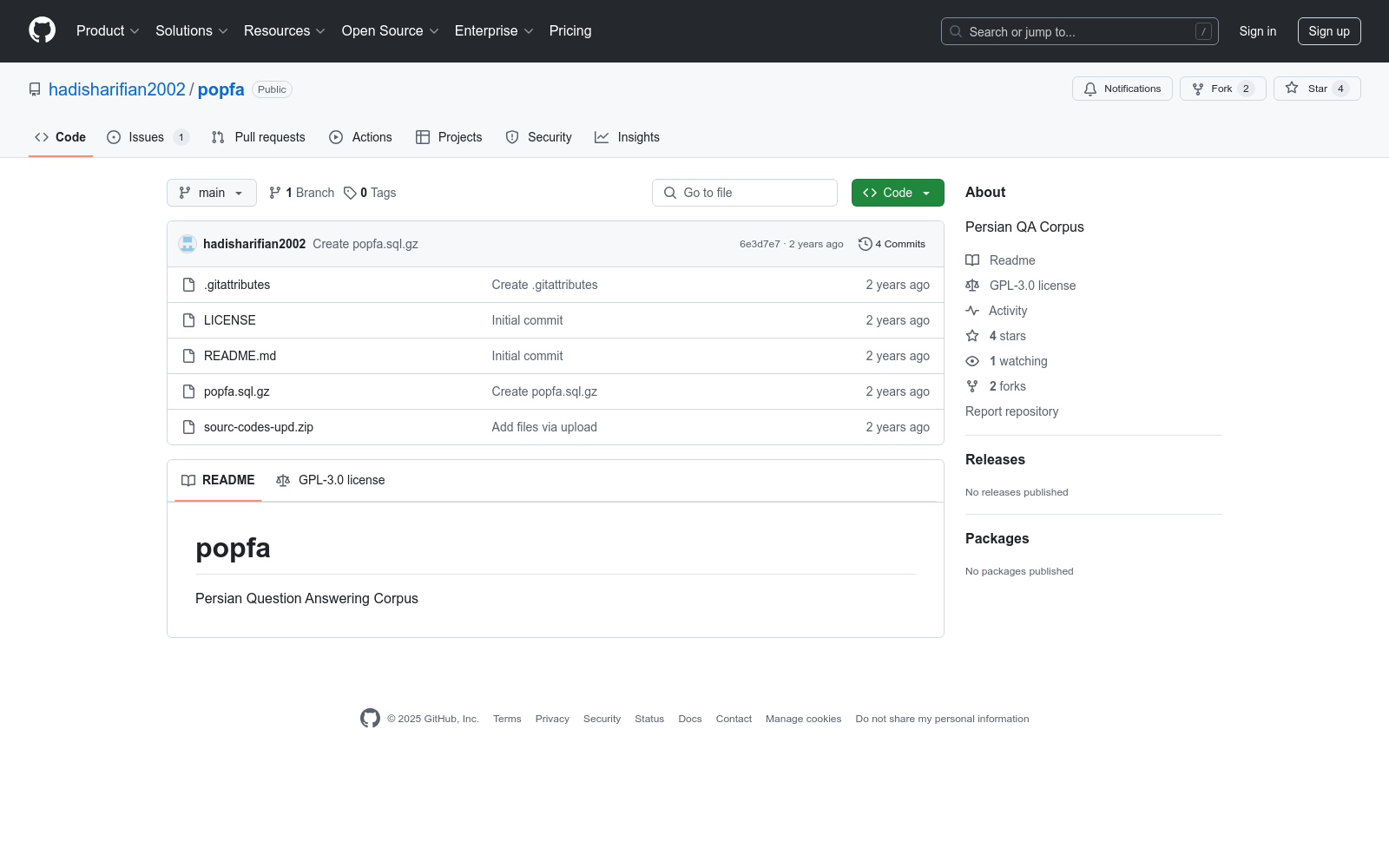1389x868 pixels.
Task: Open the main branch selector dropdown
Action: click(212, 193)
